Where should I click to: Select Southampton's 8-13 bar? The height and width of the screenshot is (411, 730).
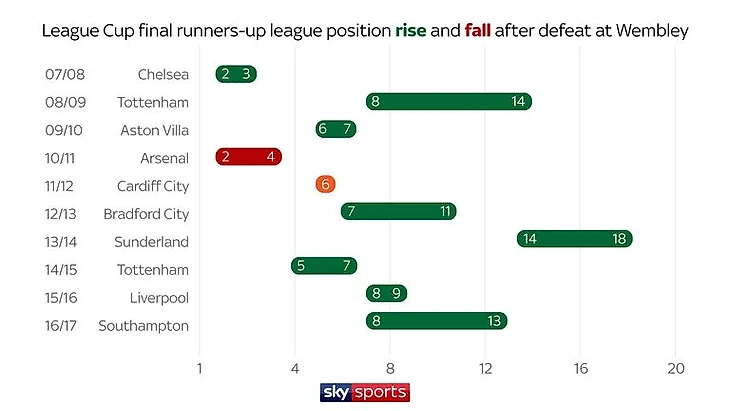[x=436, y=321]
